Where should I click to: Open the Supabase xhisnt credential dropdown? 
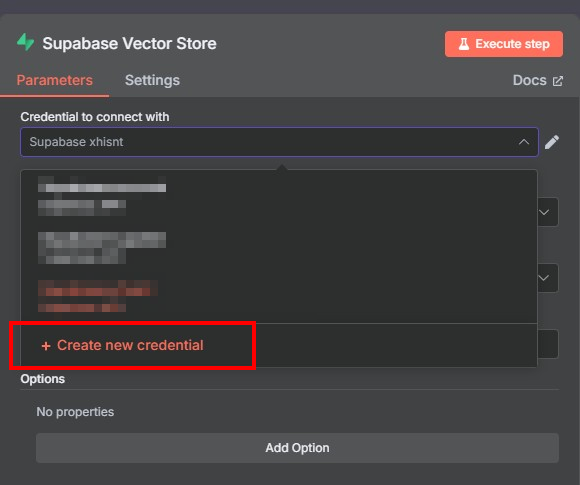279,142
